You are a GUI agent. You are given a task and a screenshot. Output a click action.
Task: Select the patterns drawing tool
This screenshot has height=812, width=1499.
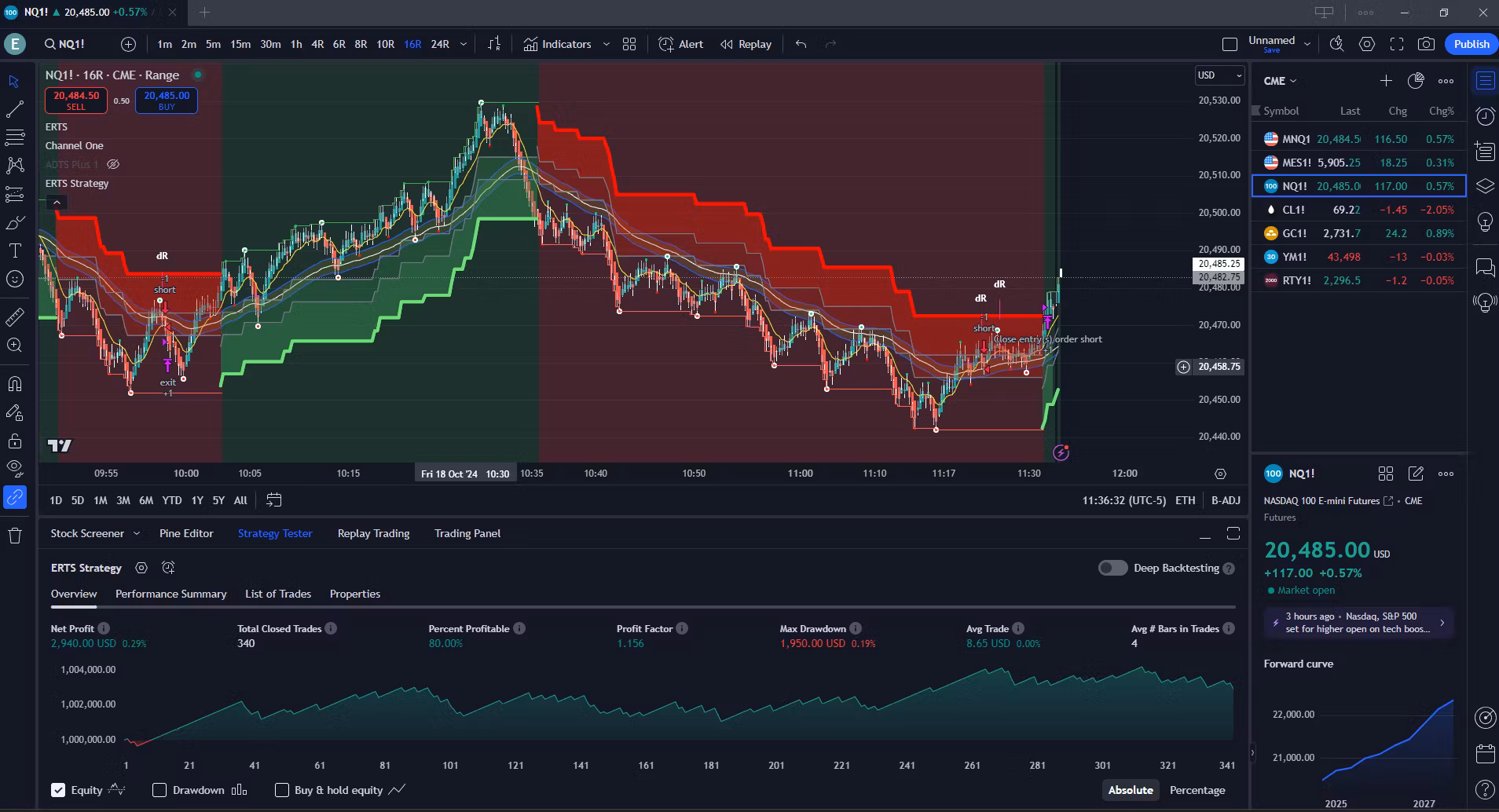coord(15,165)
